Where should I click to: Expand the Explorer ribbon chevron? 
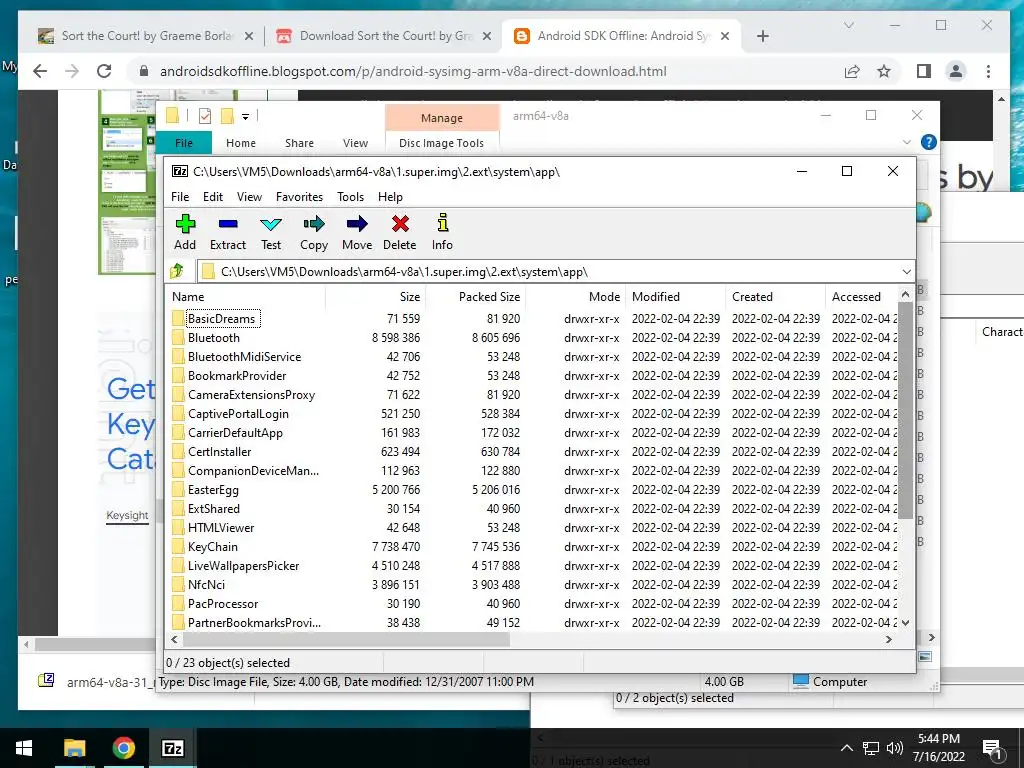point(906,142)
